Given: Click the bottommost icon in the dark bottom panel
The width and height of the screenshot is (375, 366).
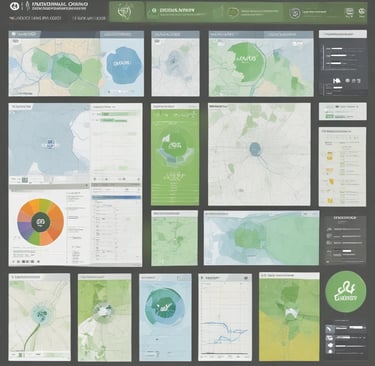Looking at the screenshot, I should pos(330,352).
